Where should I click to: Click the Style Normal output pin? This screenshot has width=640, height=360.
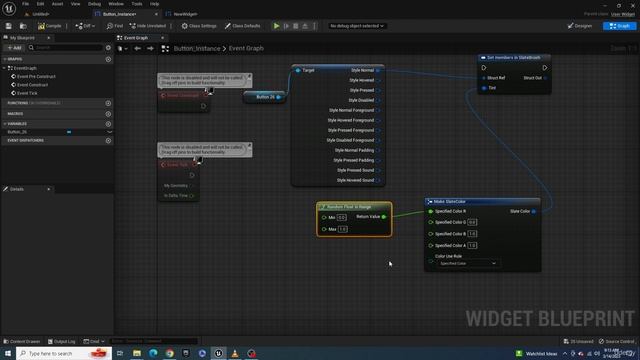(378, 70)
